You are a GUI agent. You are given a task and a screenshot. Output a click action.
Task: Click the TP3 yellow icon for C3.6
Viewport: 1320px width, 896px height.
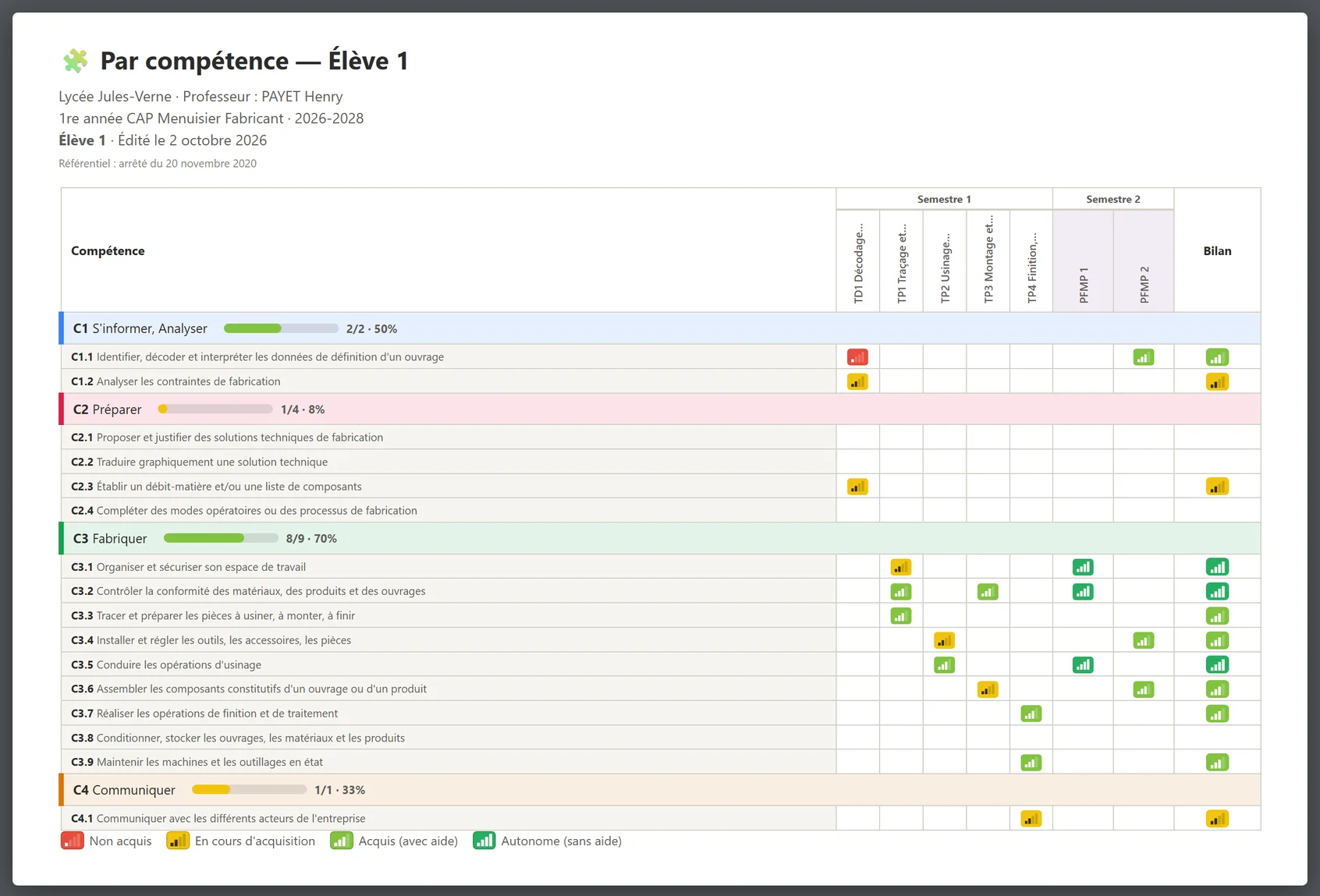988,689
